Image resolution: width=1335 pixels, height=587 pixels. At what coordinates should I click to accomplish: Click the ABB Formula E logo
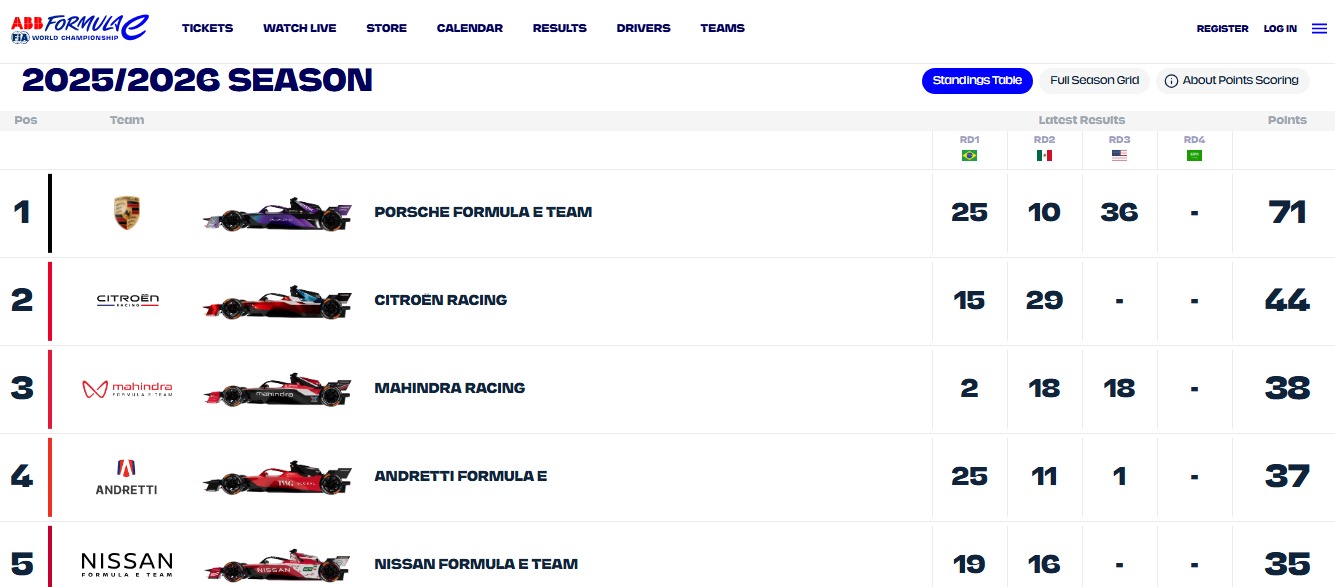(79, 28)
